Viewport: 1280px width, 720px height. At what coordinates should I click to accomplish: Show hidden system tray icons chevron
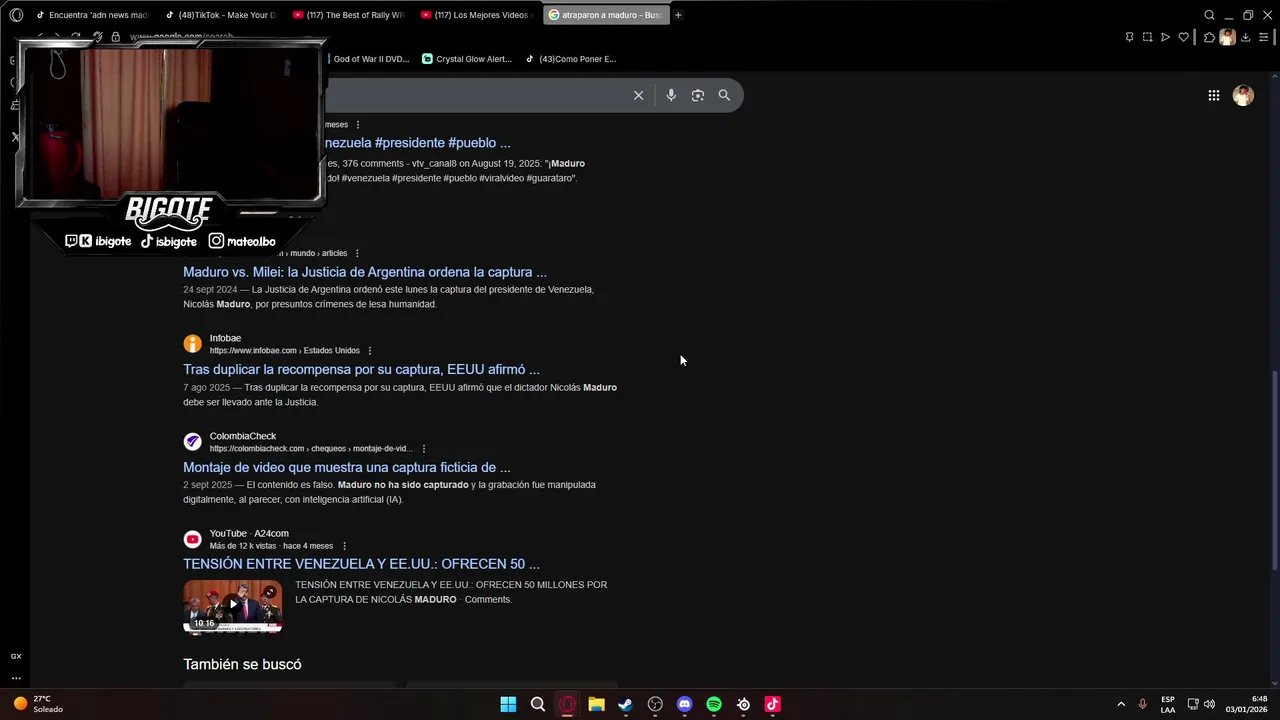(1120, 704)
